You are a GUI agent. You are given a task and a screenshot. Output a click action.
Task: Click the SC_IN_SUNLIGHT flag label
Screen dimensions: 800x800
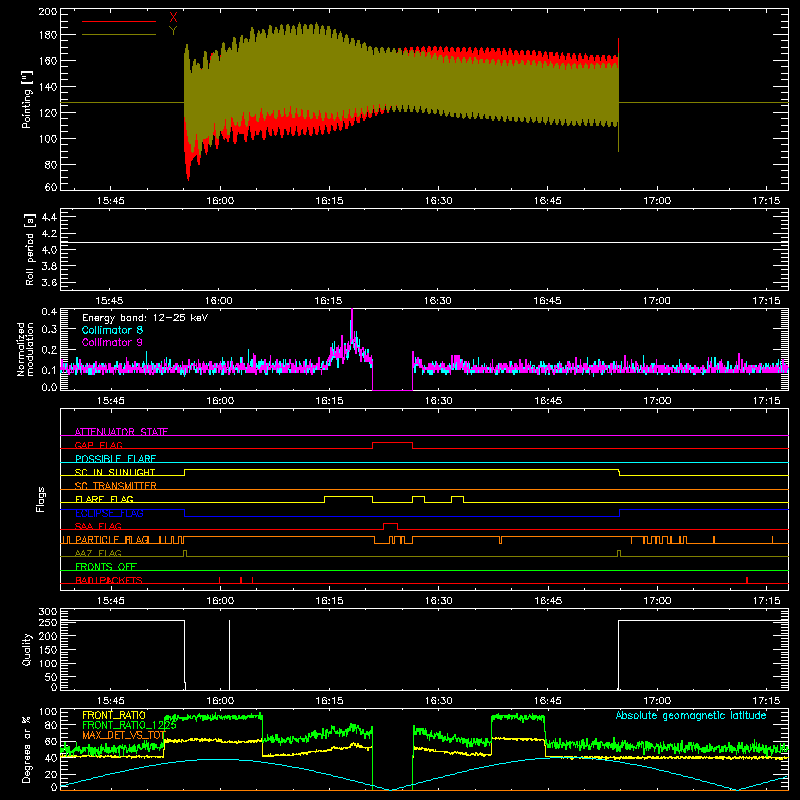click(x=115, y=472)
